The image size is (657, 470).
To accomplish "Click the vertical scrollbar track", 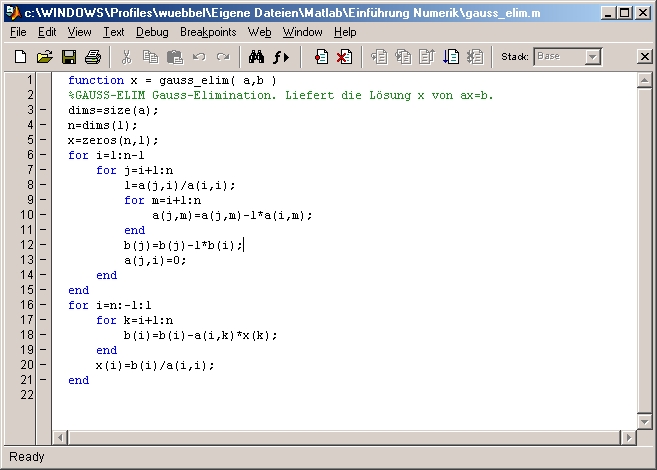I will click(x=645, y=250).
